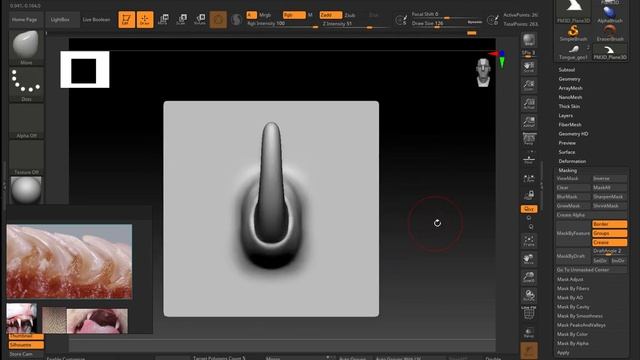The width and height of the screenshot is (640, 360).
Task: Click the Zoom document icon
Action: 529,85
